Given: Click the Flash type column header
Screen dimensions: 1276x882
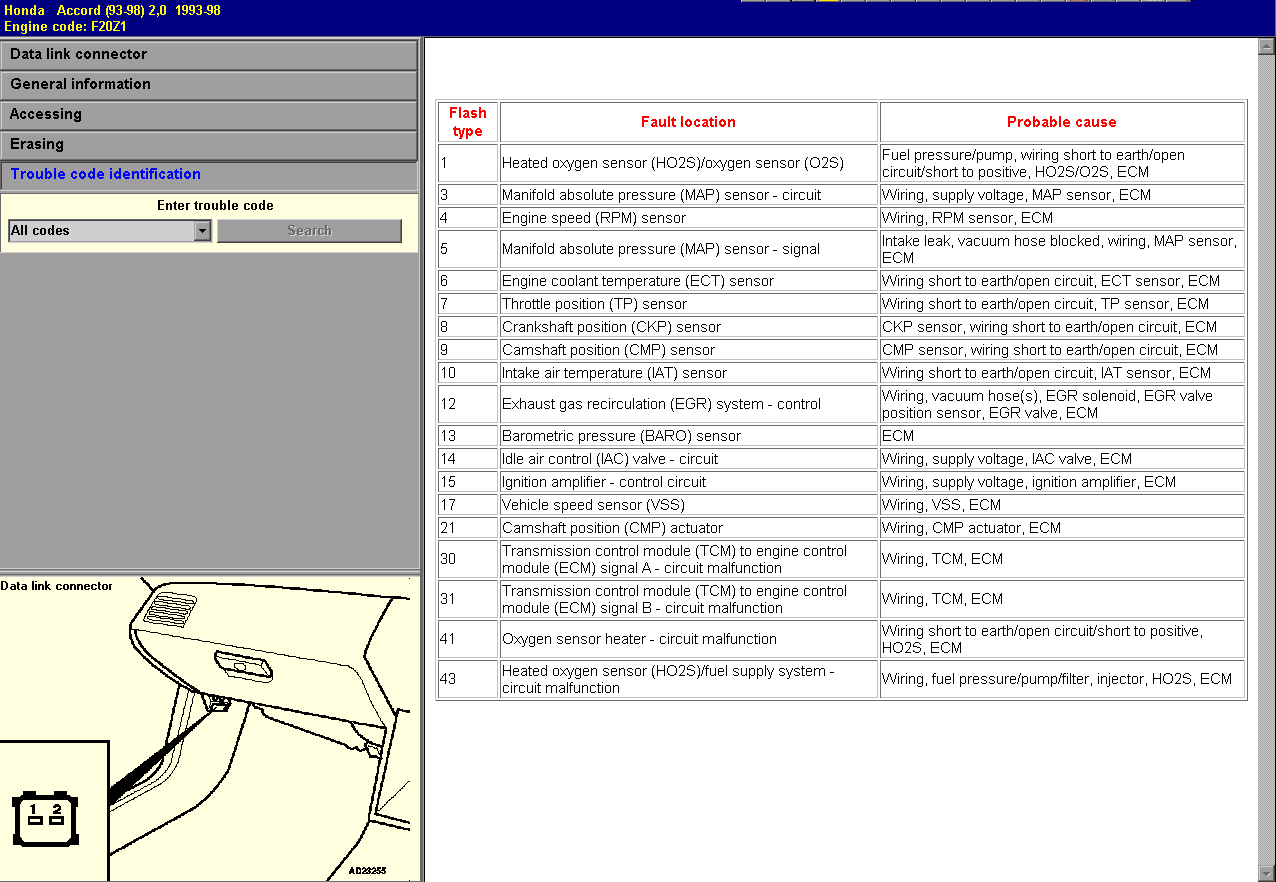Looking at the screenshot, I should [467, 122].
